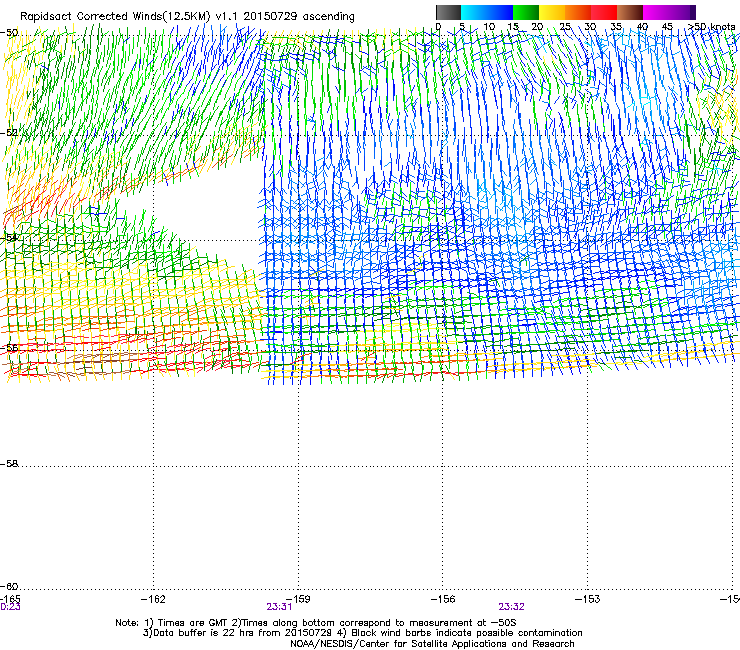The image size is (740, 650).
Task: Click the 'Times are GMT' note line
Action: pos(316,623)
